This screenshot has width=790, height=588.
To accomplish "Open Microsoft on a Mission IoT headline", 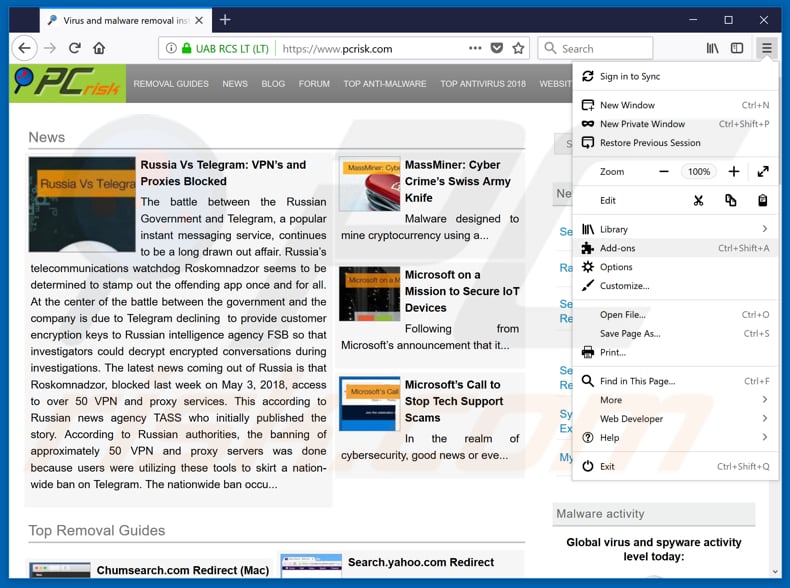I will pos(462,291).
